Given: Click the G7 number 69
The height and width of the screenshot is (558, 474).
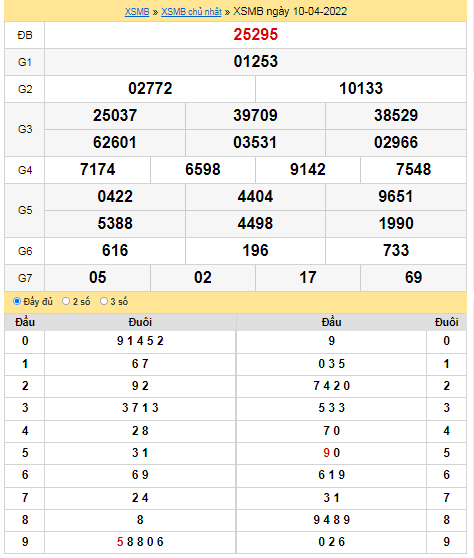Looking at the screenshot, I should point(414,278).
